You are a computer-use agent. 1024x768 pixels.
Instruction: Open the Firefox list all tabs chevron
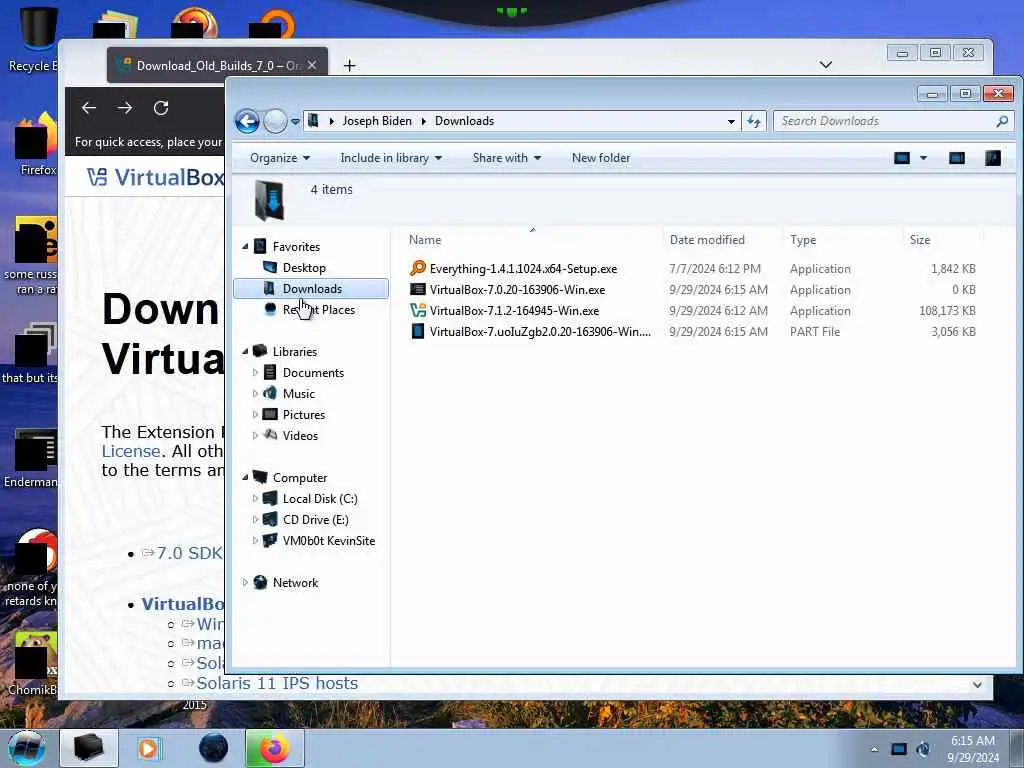click(x=825, y=65)
